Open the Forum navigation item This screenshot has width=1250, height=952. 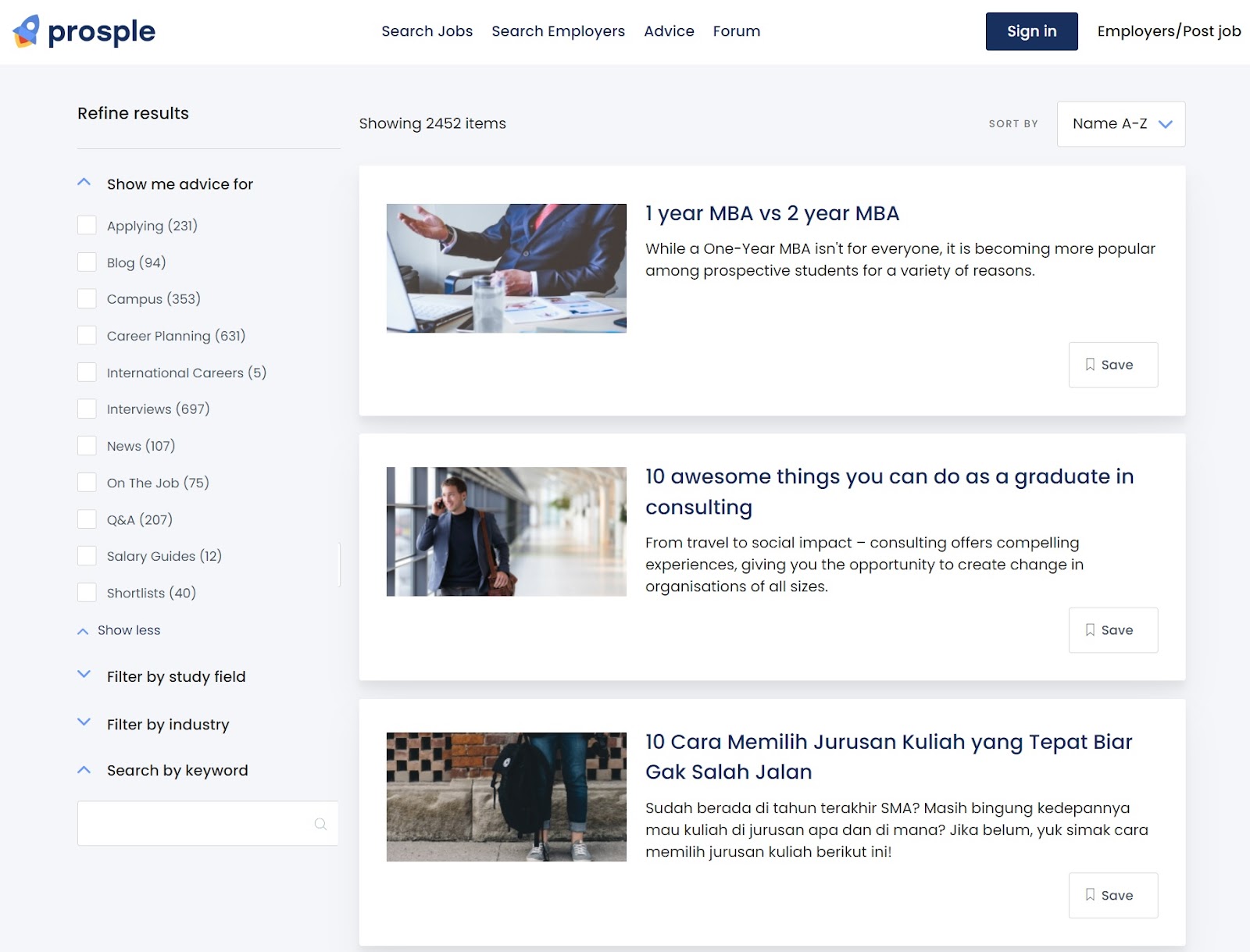click(x=736, y=31)
